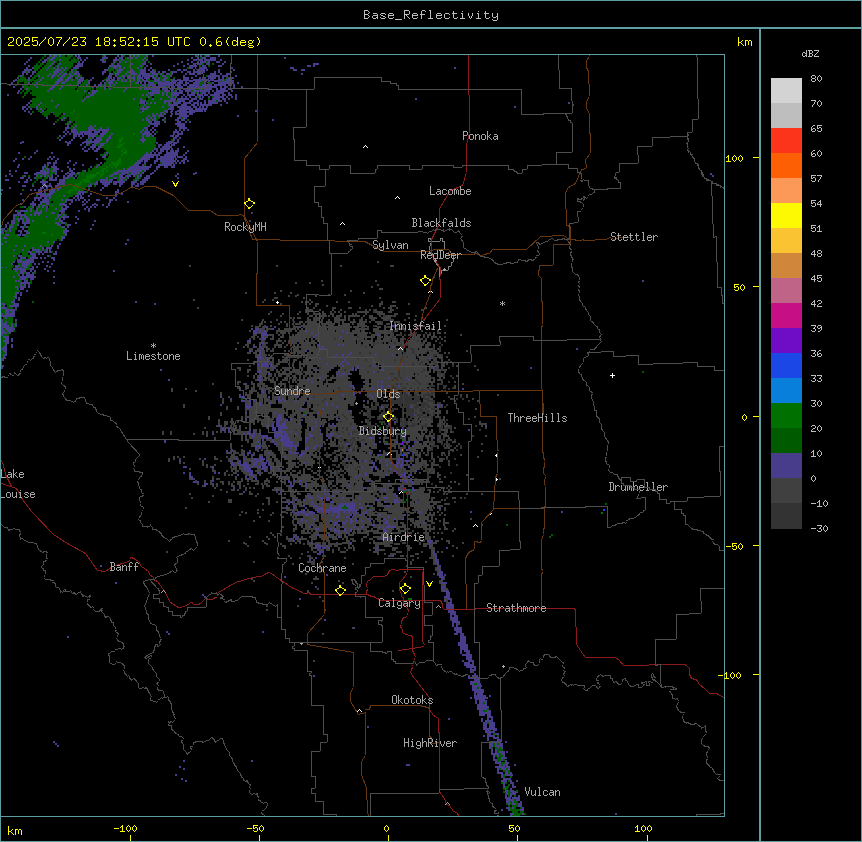Click the Base_Reflectivity title

pos(431,15)
